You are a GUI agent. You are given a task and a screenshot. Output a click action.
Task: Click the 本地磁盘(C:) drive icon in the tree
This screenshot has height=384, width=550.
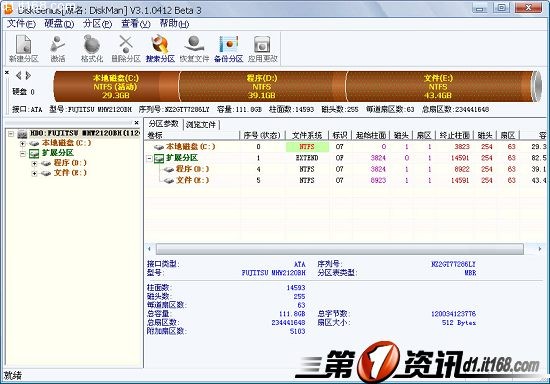pyautogui.click(x=34, y=143)
